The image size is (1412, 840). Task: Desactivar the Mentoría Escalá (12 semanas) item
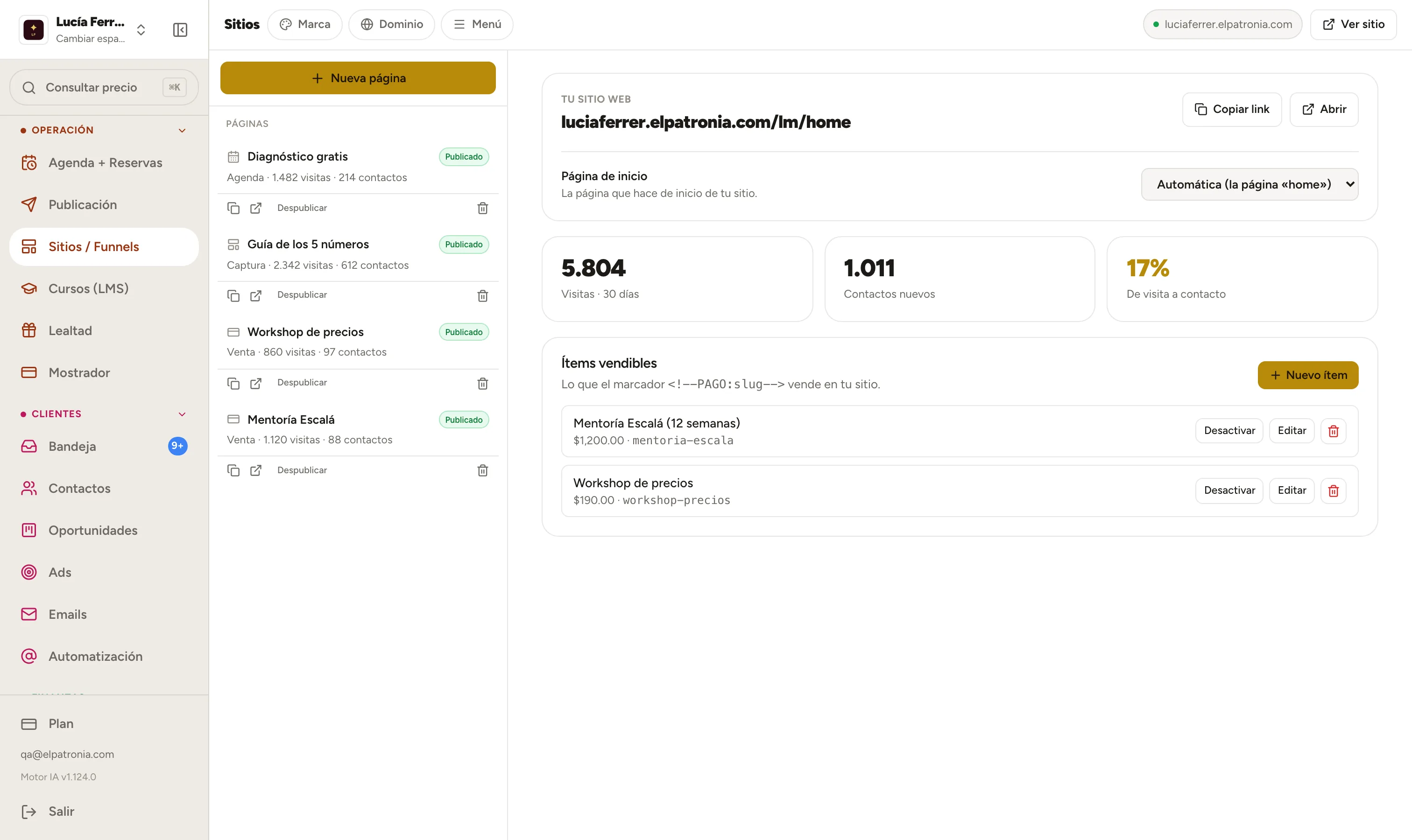tap(1229, 431)
